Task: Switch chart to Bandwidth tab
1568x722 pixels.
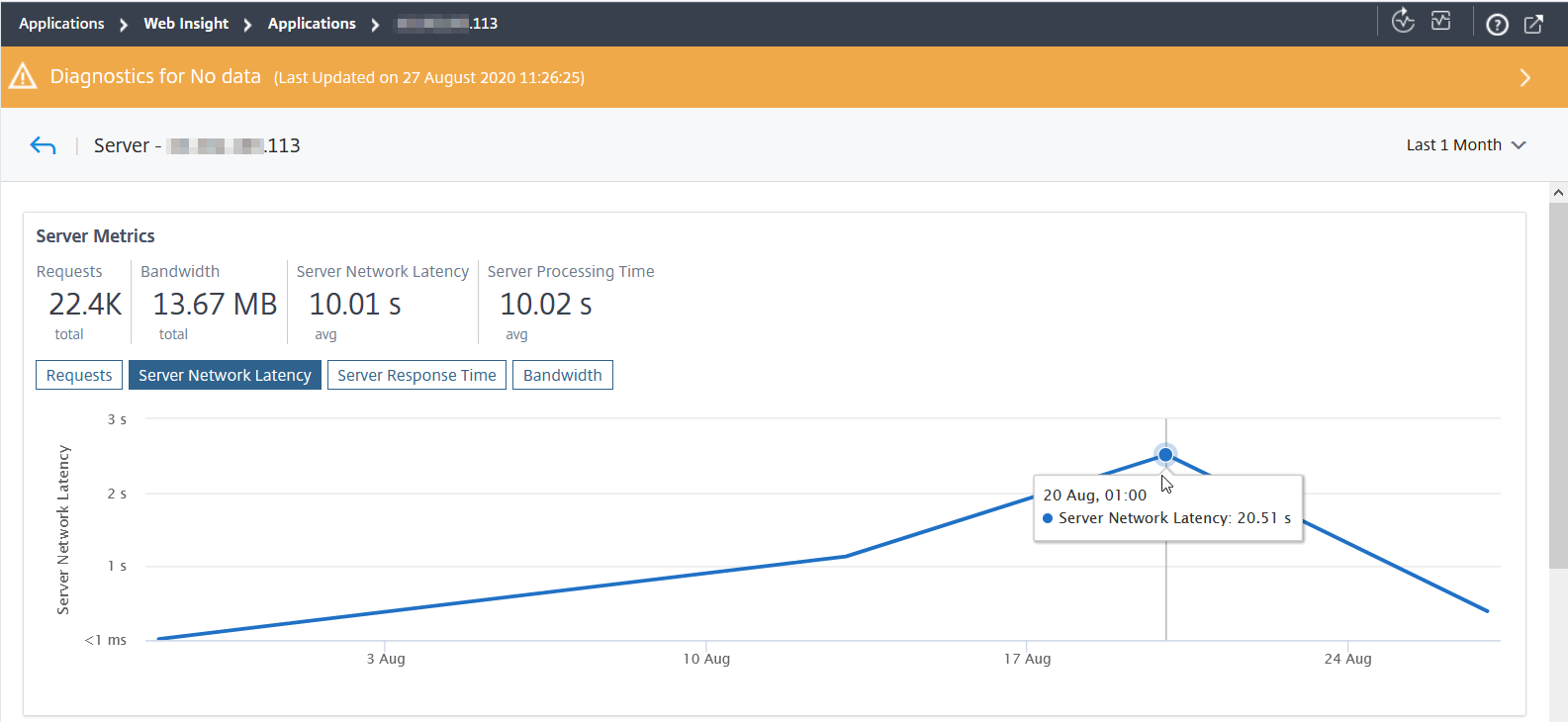Action: 563,375
